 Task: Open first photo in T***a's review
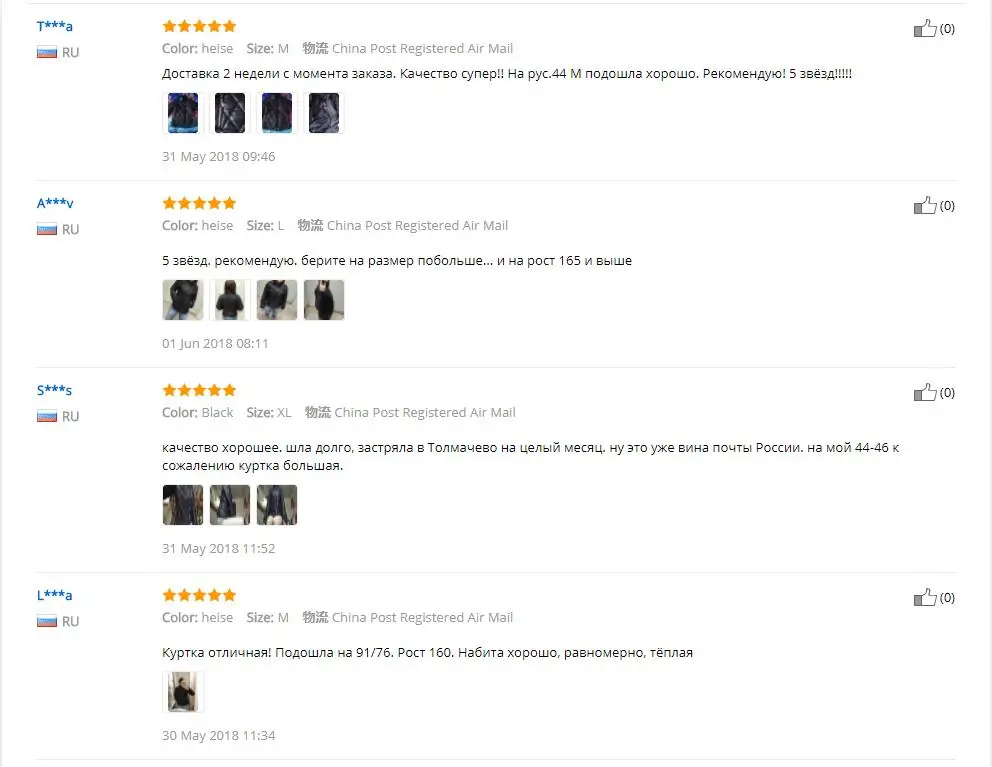coord(183,113)
